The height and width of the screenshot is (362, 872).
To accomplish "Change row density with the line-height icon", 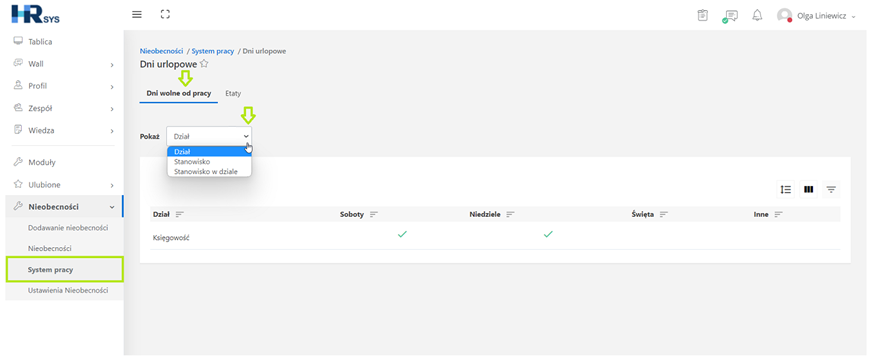I will (786, 190).
